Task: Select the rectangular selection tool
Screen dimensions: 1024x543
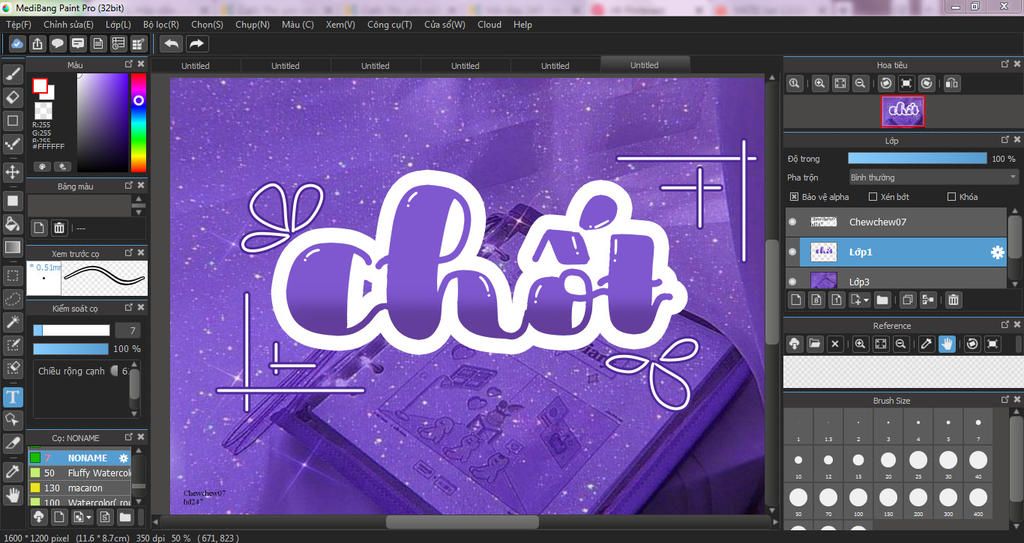Action: click(x=12, y=275)
